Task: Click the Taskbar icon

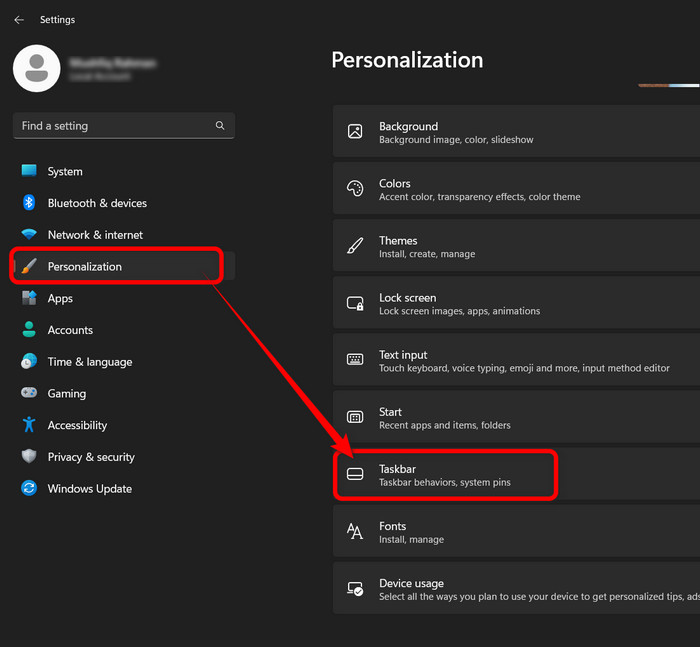Action: click(x=355, y=474)
